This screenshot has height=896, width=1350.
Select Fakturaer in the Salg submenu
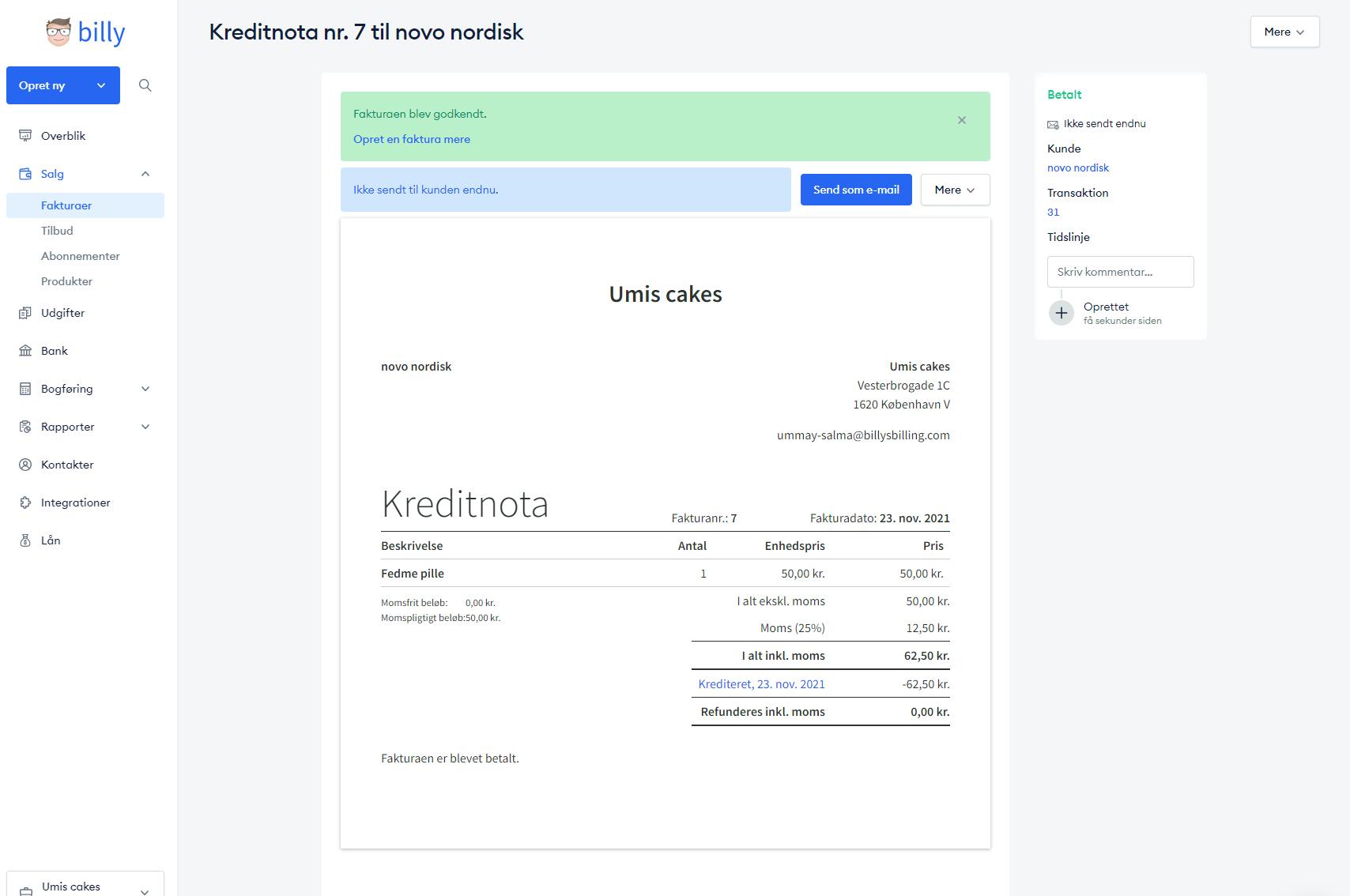click(85, 205)
